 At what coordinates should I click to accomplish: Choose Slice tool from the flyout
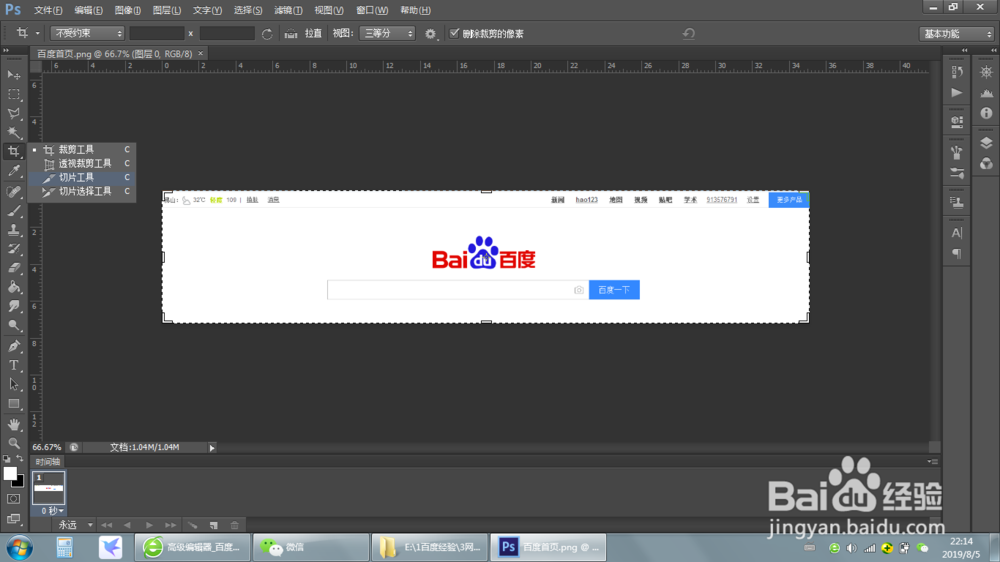tap(82, 177)
